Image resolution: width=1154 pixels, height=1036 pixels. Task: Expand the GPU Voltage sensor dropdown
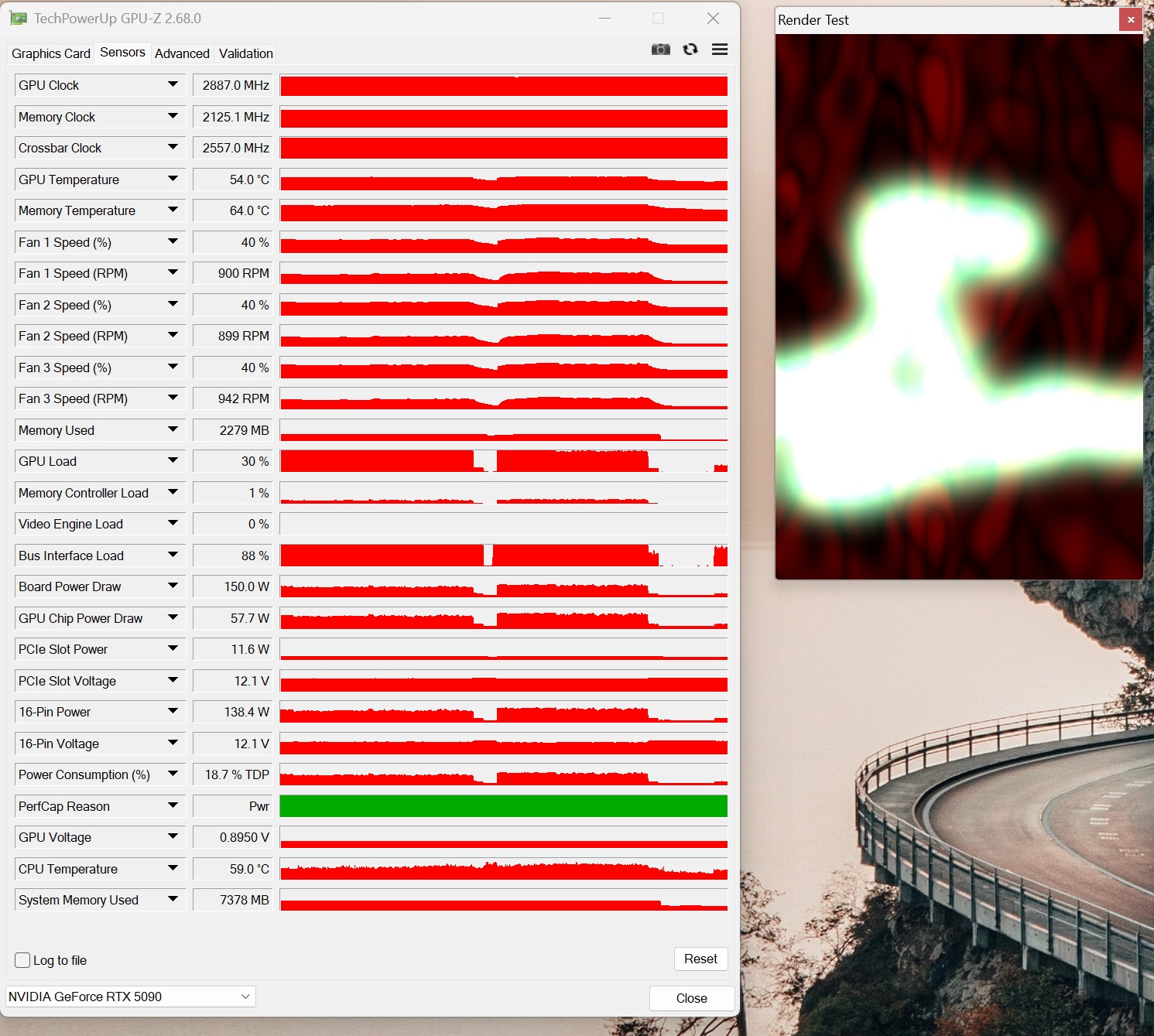pos(173,836)
